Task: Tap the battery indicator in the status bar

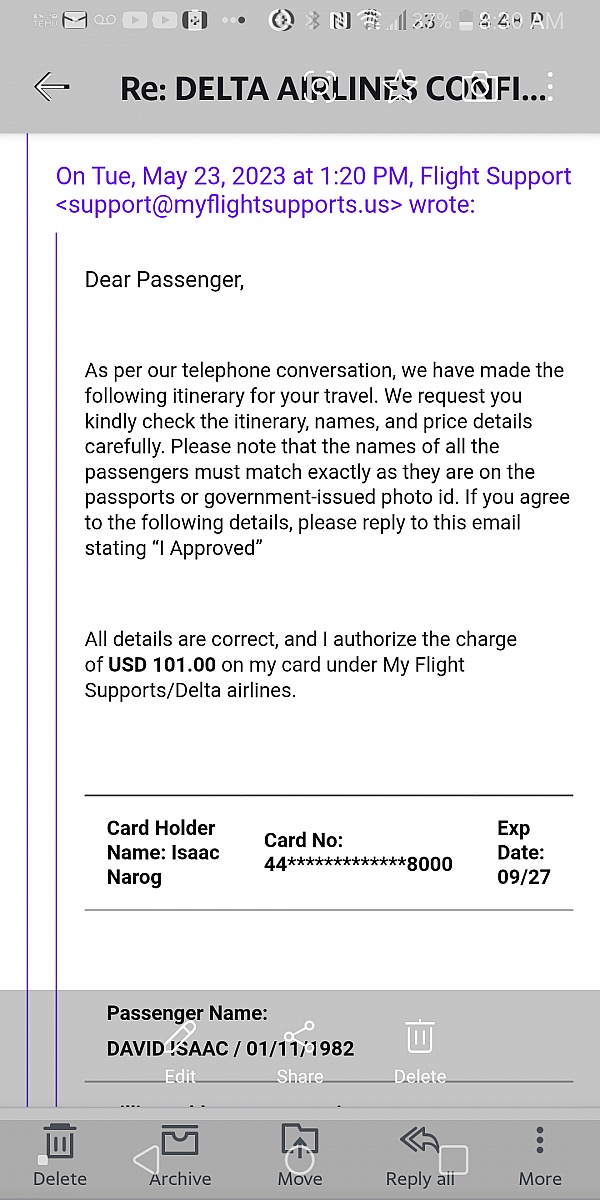Action: pos(466,20)
